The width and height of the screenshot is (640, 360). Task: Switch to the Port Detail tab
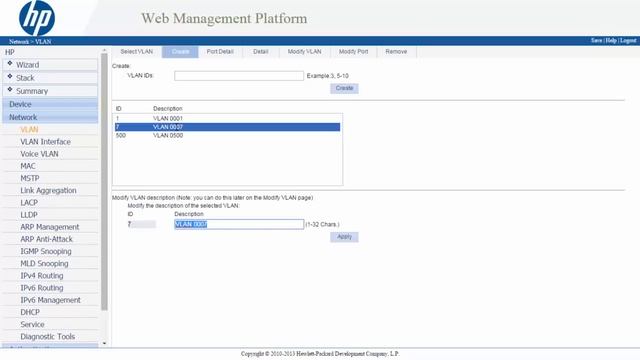(x=220, y=52)
